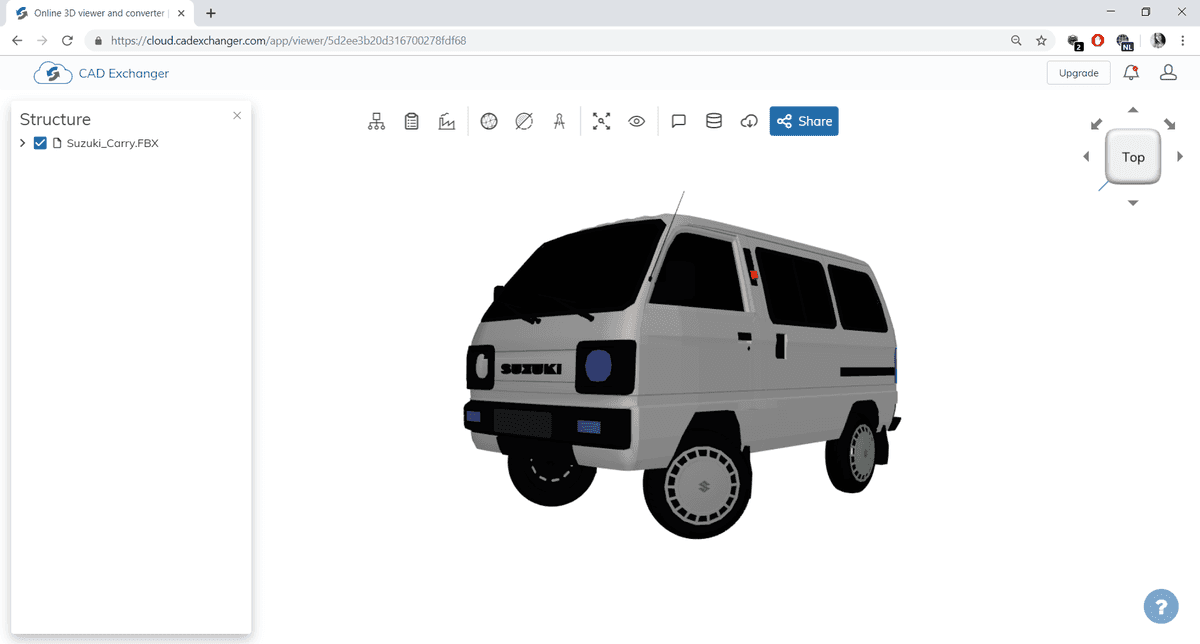Click the Upgrade button
Screen dimensions: 1200x644
pyautogui.click(x=1078, y=73)
